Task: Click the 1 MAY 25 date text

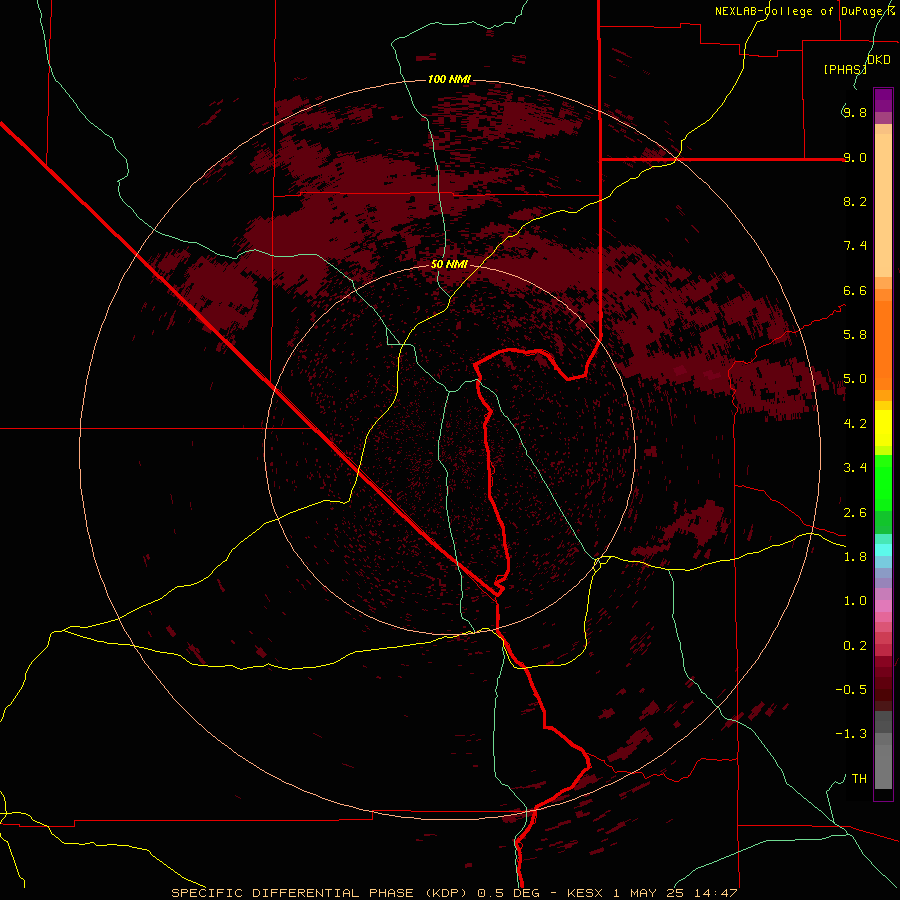Action: point(648,893)
